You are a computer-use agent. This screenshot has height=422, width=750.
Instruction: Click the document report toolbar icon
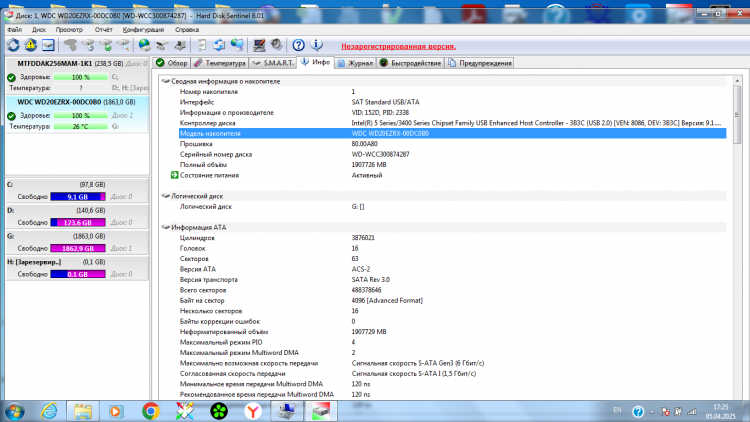coord(201,45)
